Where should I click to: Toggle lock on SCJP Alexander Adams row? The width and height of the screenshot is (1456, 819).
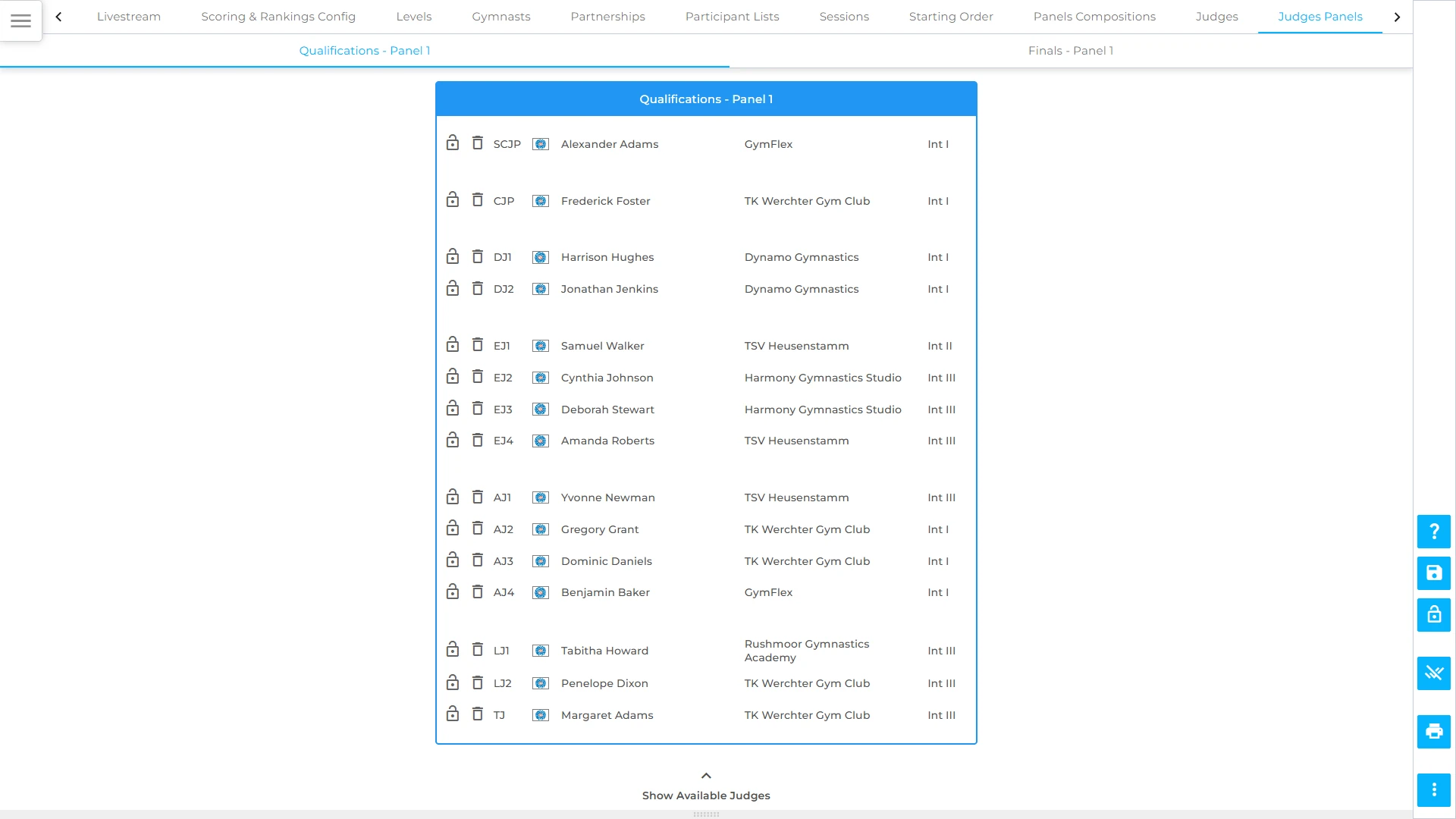(453, 143)
